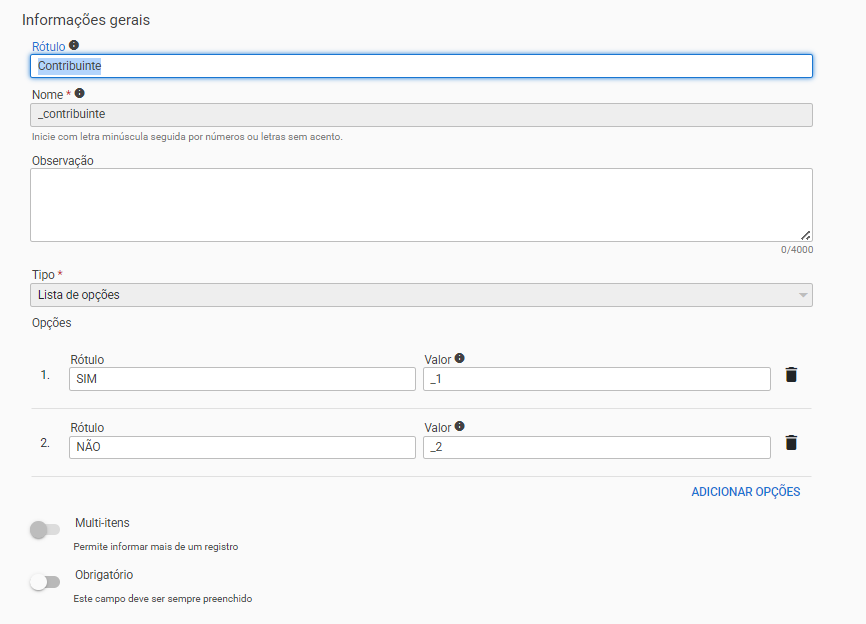Click the Nome field with _contribuinte
866x624 pixels.
[x=420, y=115]
